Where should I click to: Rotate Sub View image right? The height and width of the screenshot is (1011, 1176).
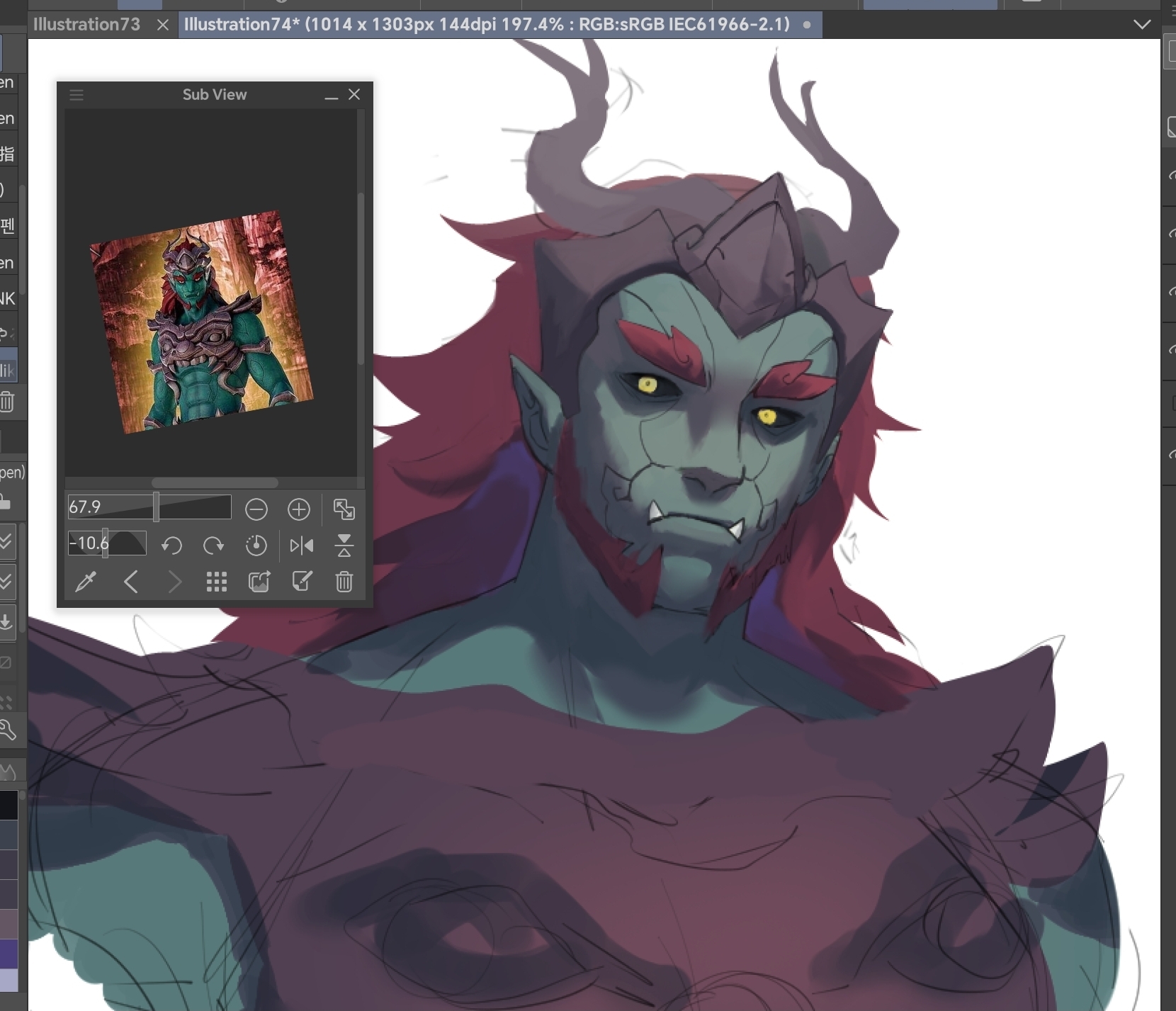pos(213,545)
